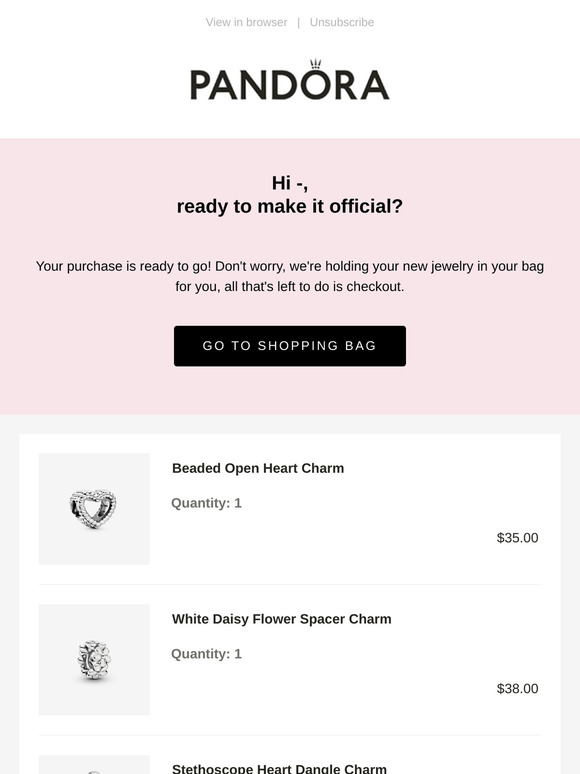Click the "ready to make it official?" heading
Viewport: 580px width, 774px height.
290,206
